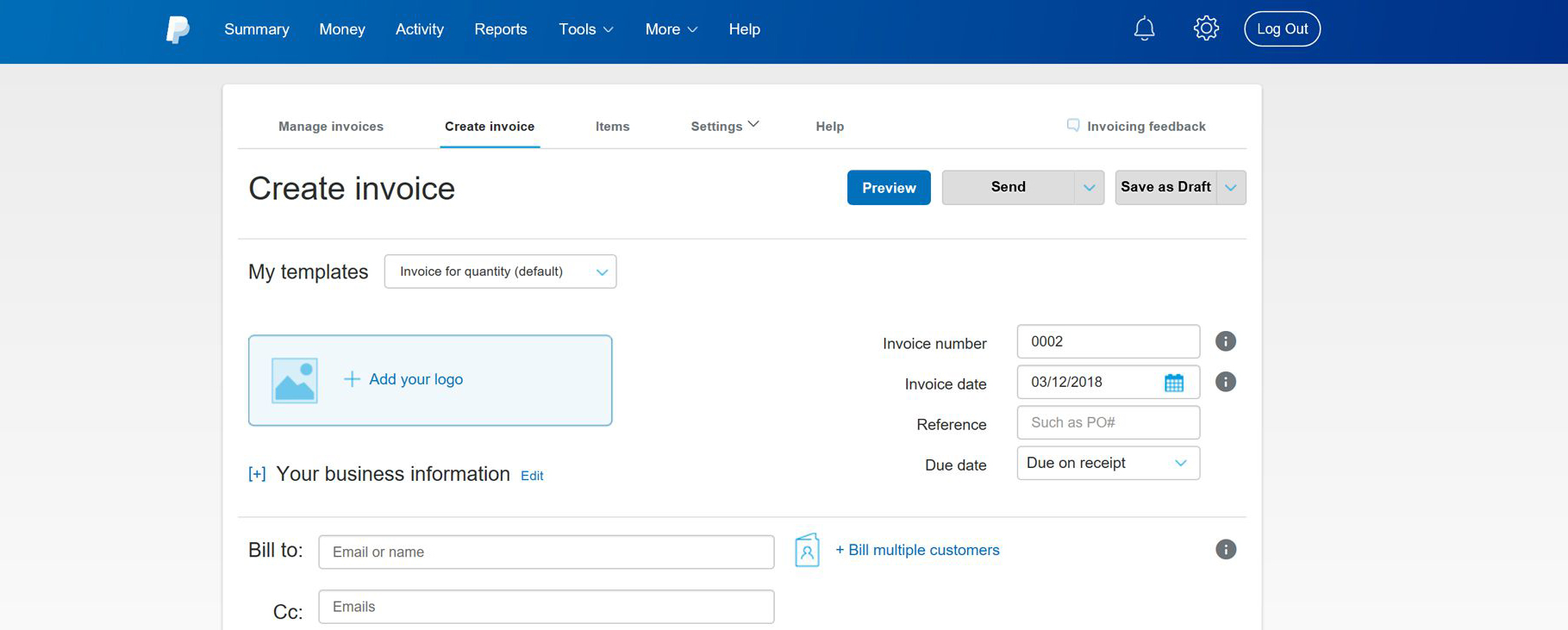Click info icon in Bill to row
The width and height of the screenshot is (1568, 630).
pos(1225,550)
